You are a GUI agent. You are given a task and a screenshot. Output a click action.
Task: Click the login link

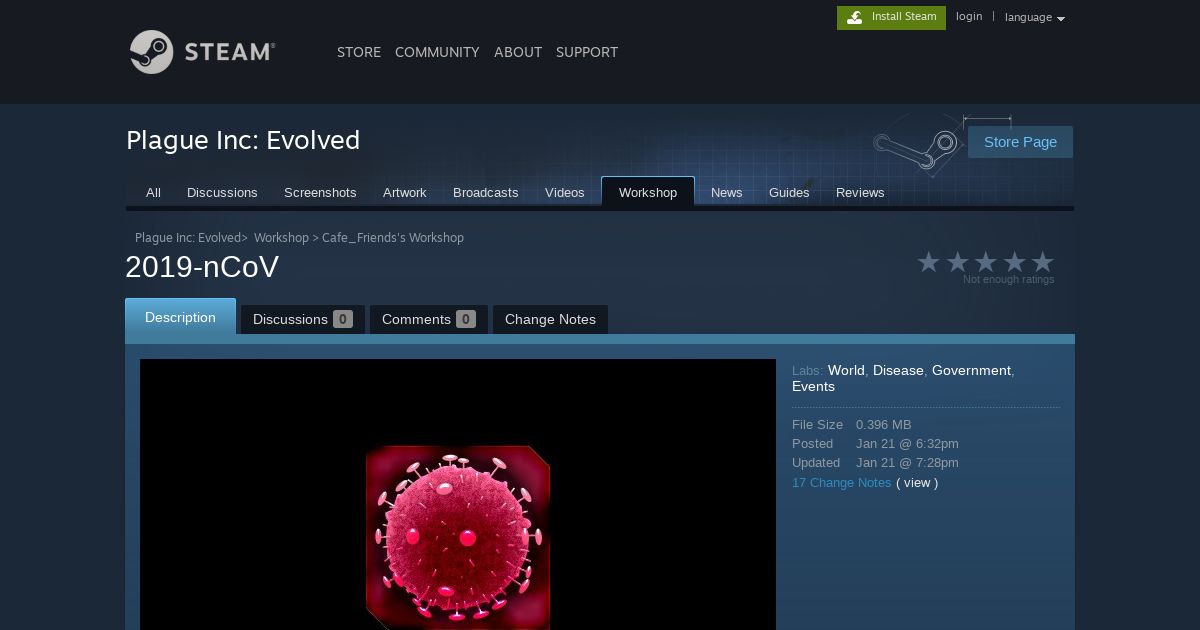[969, 17]
